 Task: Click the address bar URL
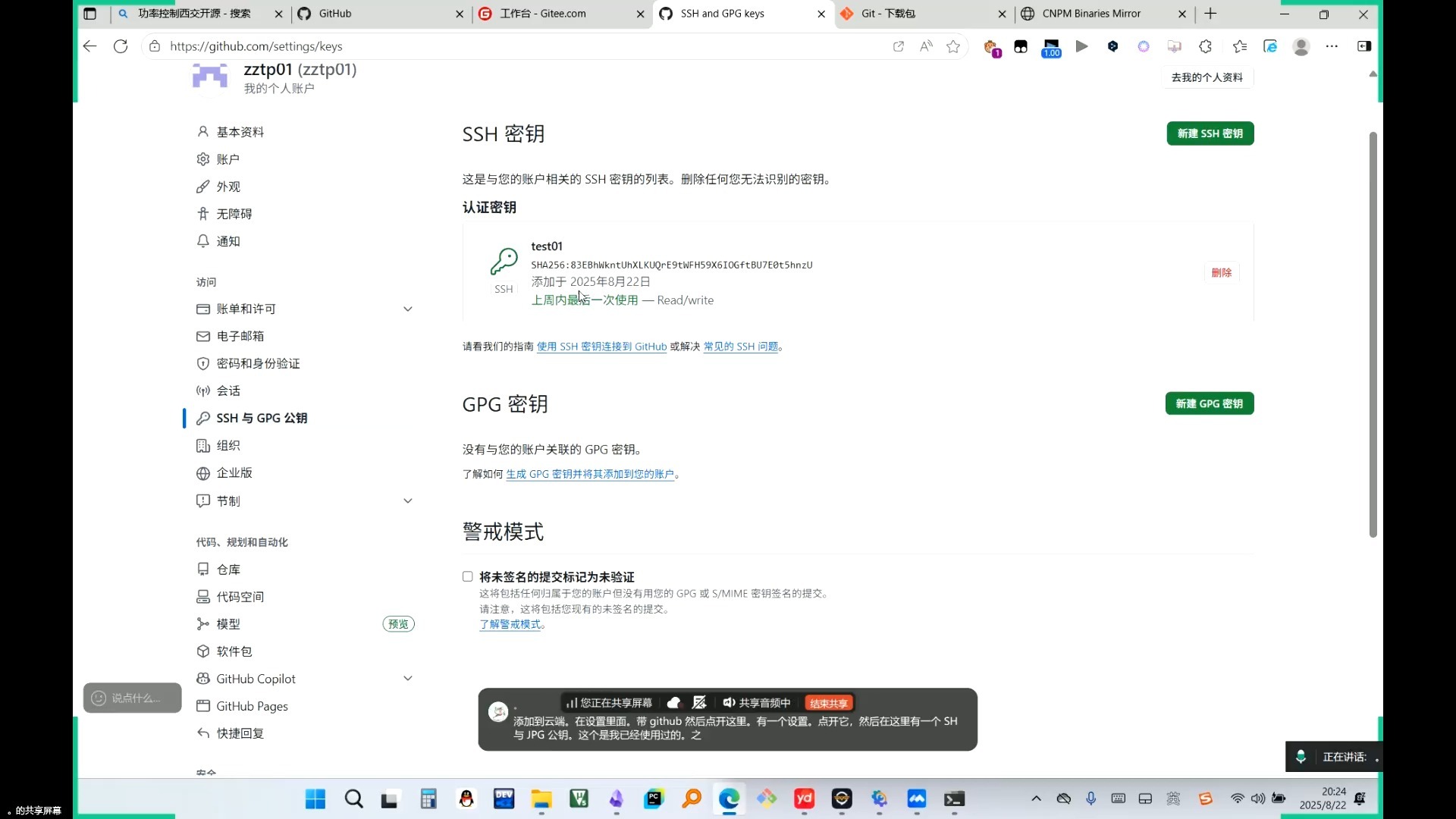(x=256, y=46)
